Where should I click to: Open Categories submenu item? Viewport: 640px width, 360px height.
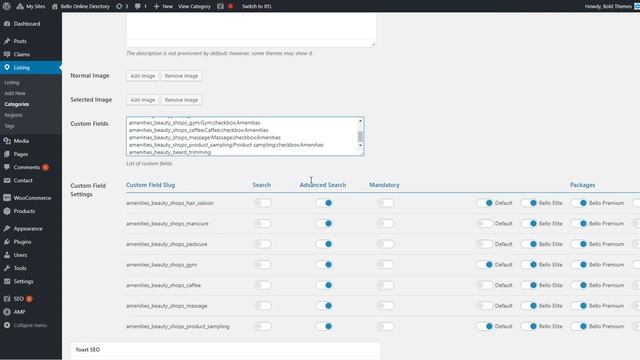[17, 104]
